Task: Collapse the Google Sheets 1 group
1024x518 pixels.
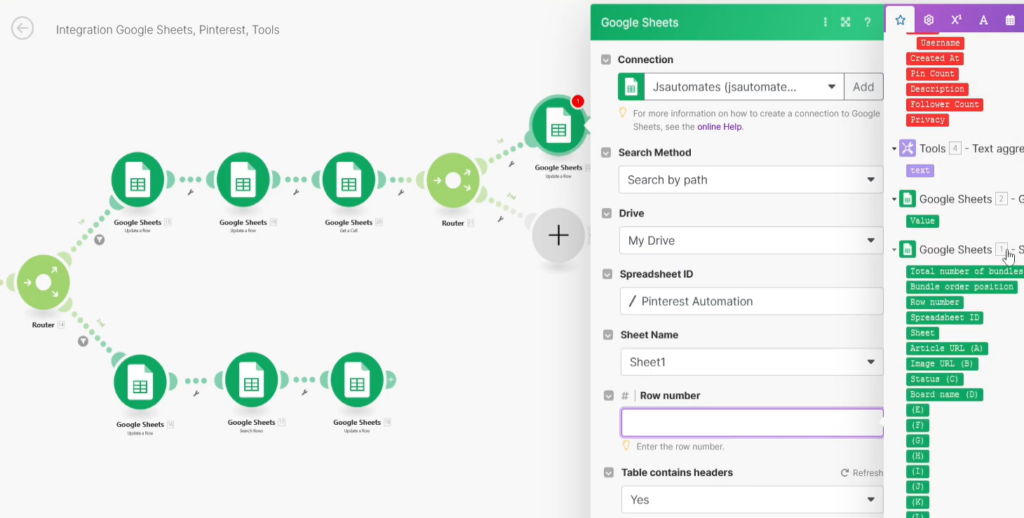Action: pos(894,250)
